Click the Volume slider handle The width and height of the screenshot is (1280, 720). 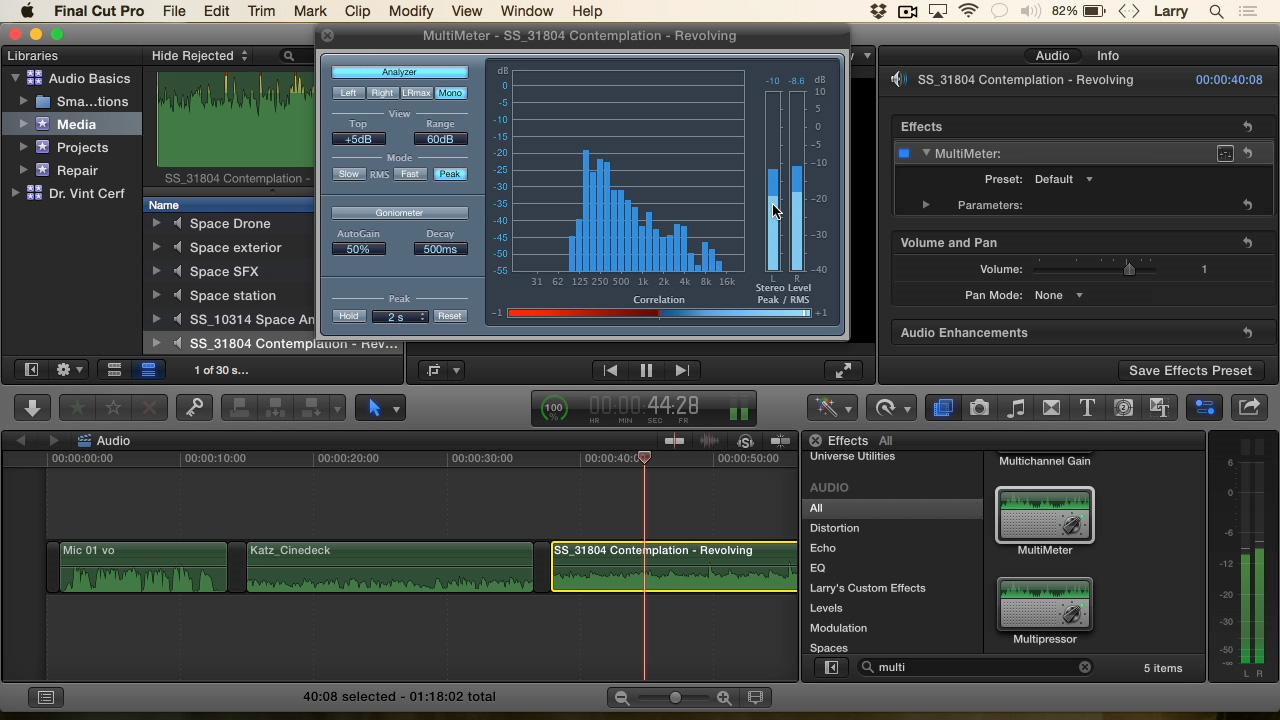[x=1129, y=269]
